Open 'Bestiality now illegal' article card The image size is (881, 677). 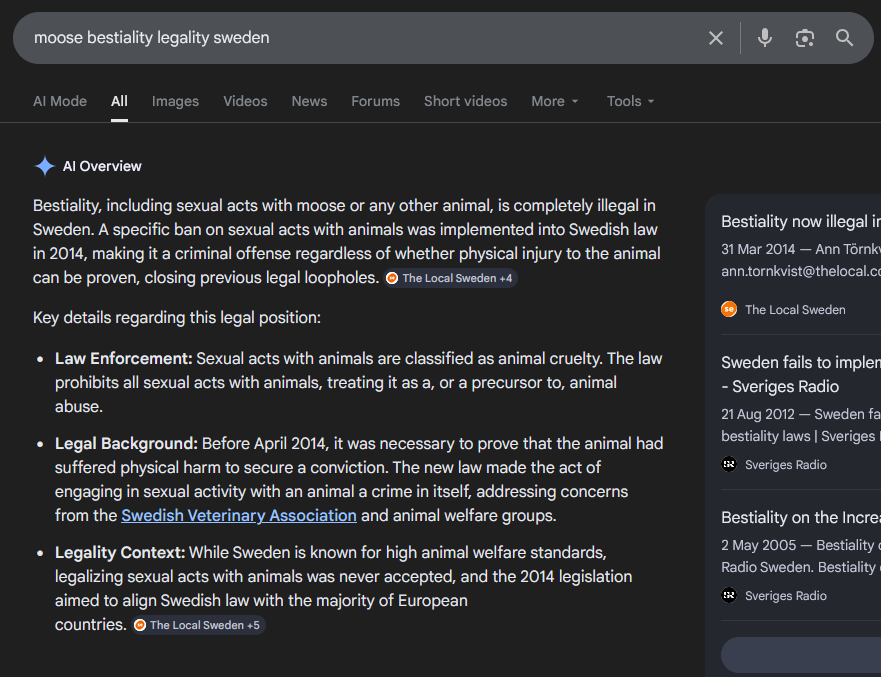coord(801,221)
